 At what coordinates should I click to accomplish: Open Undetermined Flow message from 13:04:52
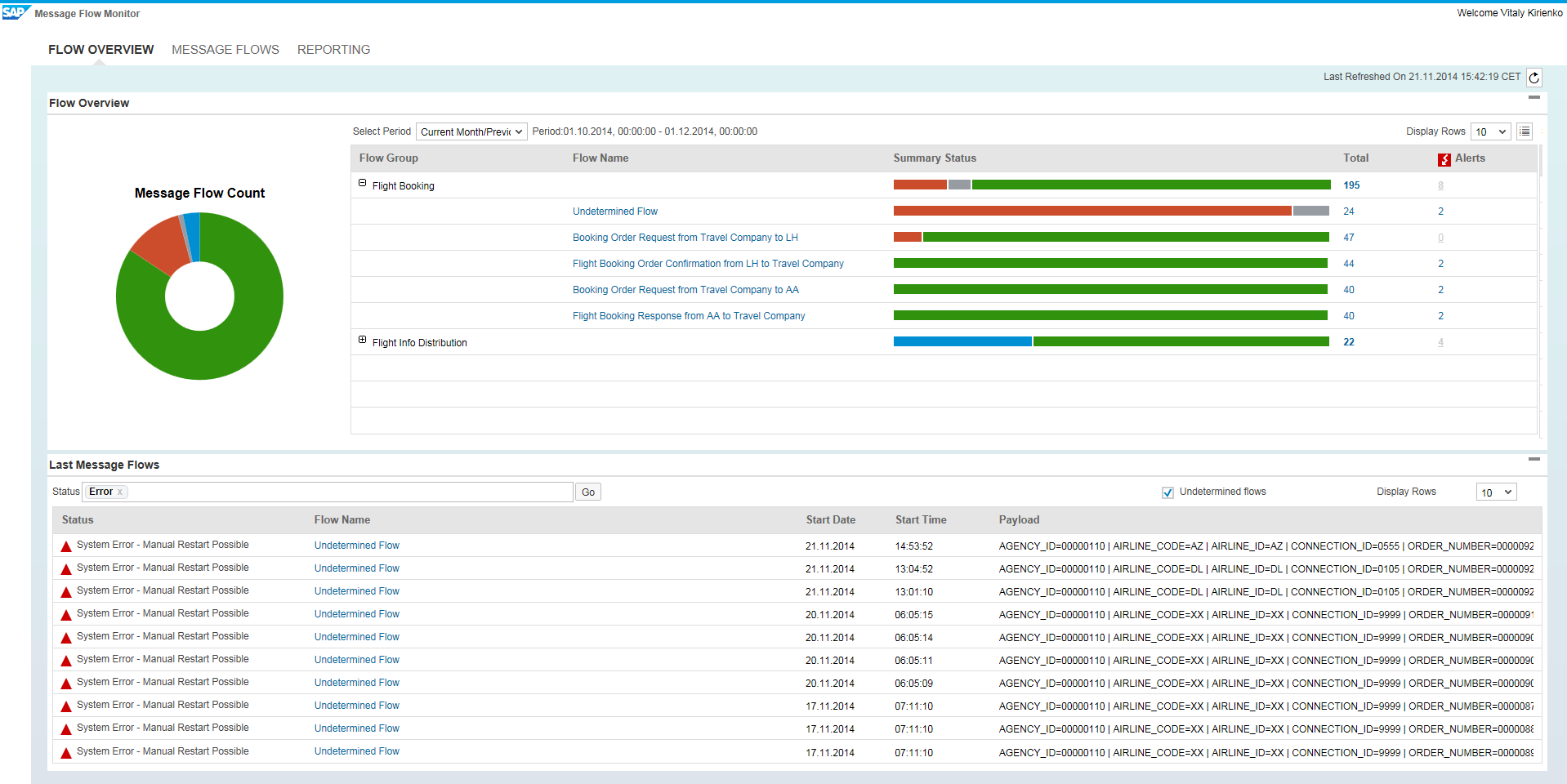point(356,568)
